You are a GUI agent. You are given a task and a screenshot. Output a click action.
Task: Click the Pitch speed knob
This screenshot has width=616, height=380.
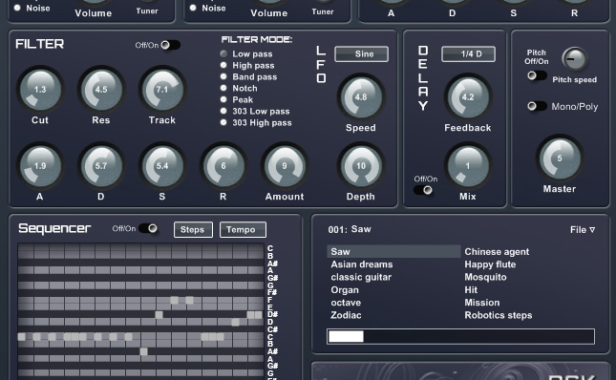(574, 59)
